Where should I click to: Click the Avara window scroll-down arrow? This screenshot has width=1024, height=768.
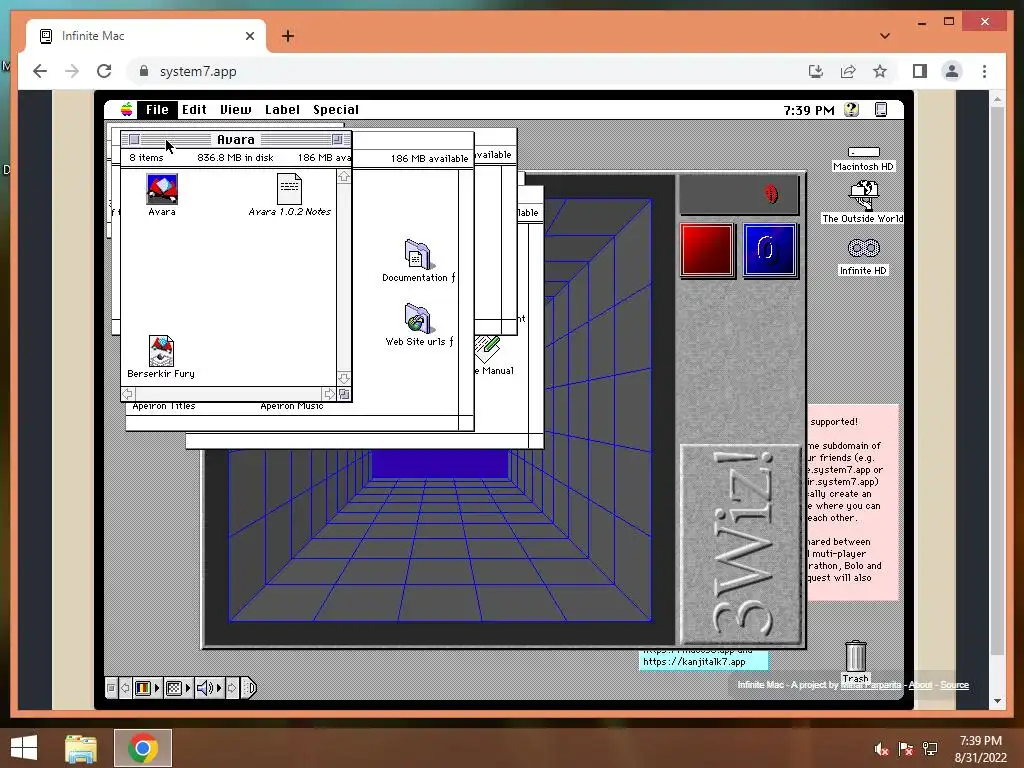344,379
